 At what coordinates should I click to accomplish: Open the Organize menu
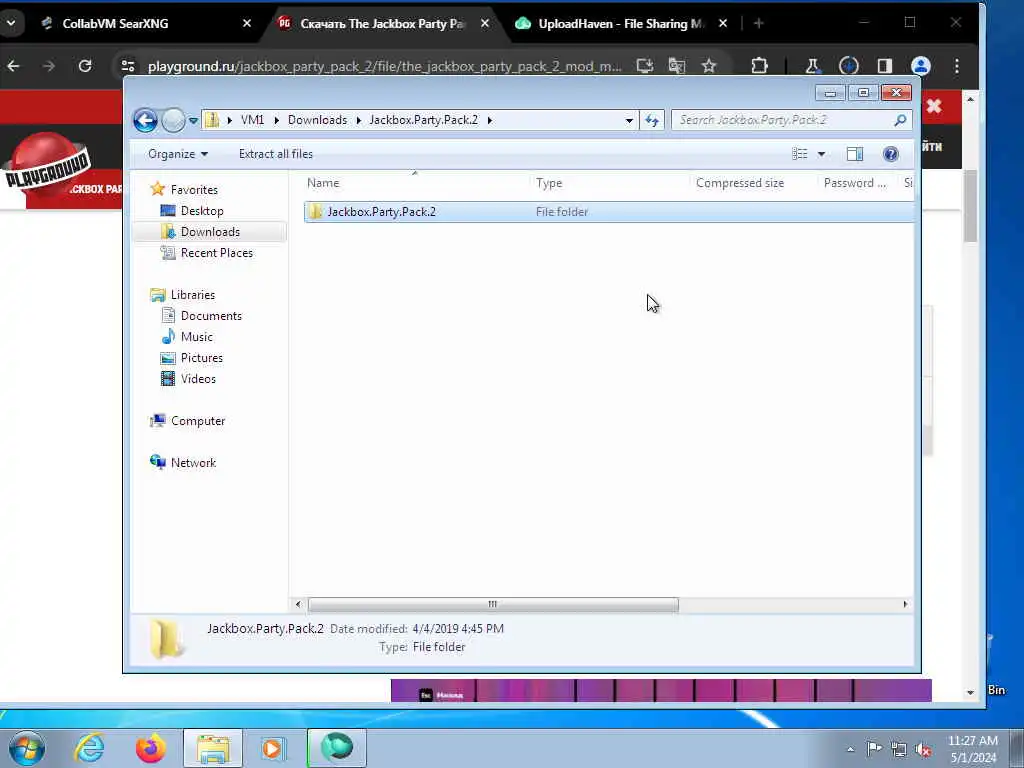(x=178, y=154)
